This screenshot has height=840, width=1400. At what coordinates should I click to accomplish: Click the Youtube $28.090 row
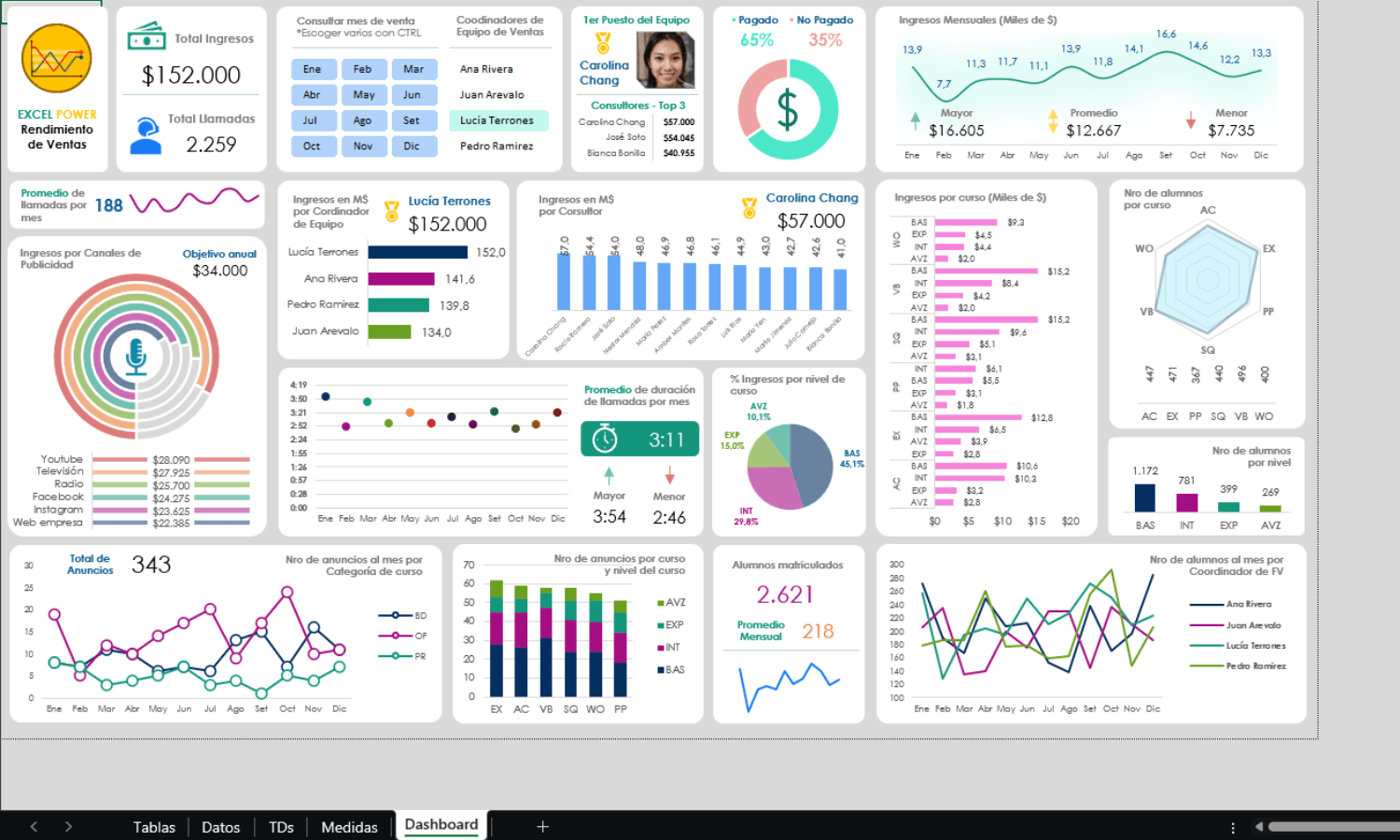point(144,459)
